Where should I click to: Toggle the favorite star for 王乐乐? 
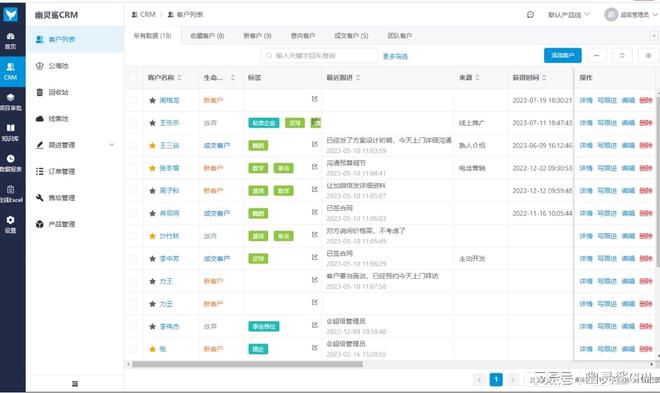152,123
